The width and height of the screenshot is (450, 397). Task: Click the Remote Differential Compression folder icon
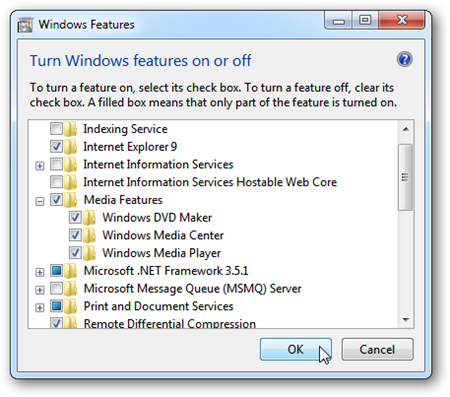[x=71, y=323]
